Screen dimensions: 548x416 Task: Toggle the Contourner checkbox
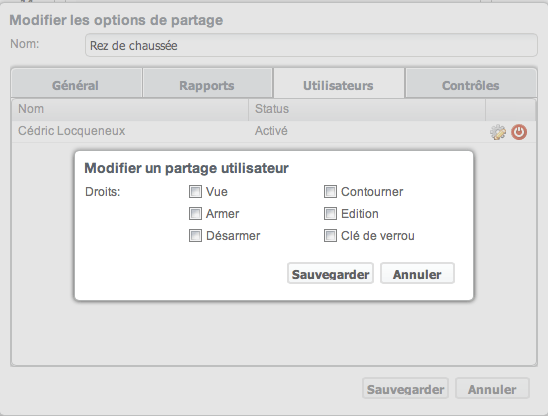click(x=330, y=192)
